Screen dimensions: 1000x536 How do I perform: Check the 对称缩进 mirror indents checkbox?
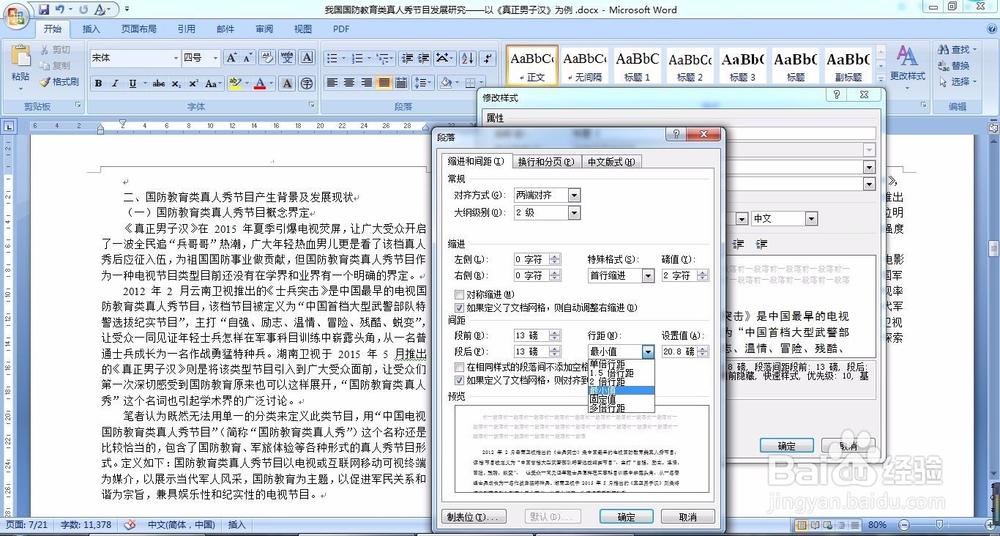point(459,295)
